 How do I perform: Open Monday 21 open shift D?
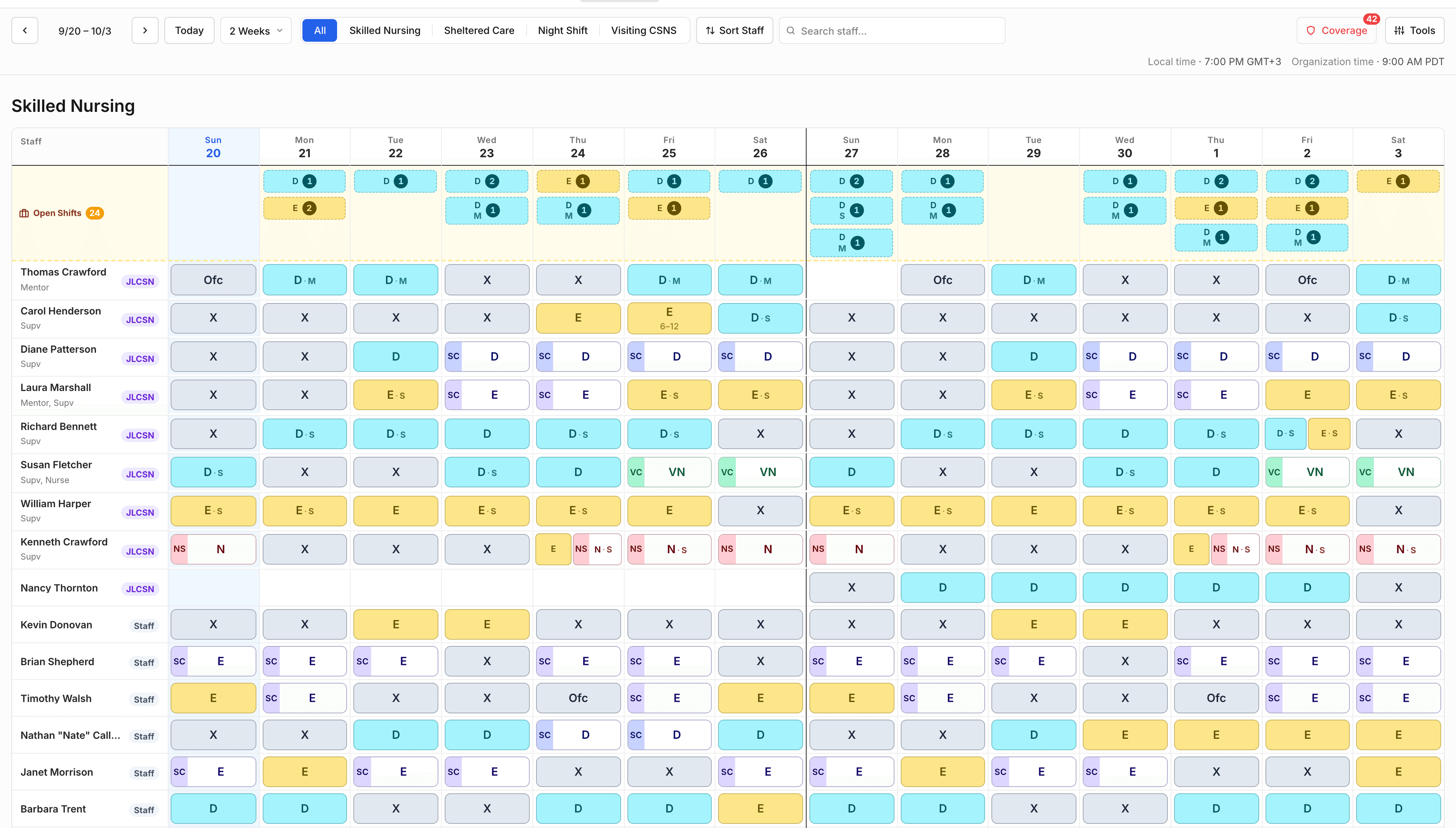304,181
